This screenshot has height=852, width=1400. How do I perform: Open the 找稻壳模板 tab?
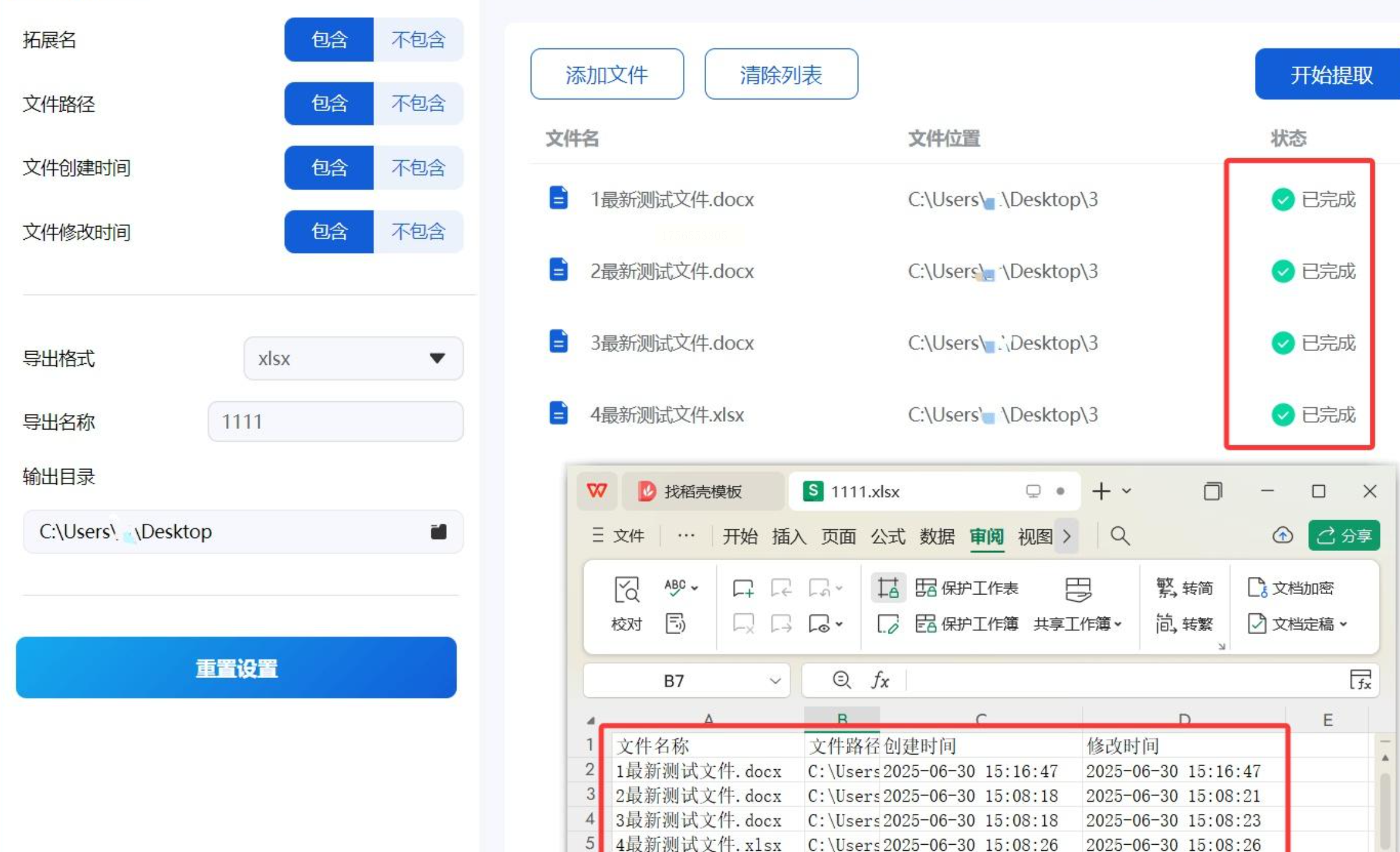point(702,492)
